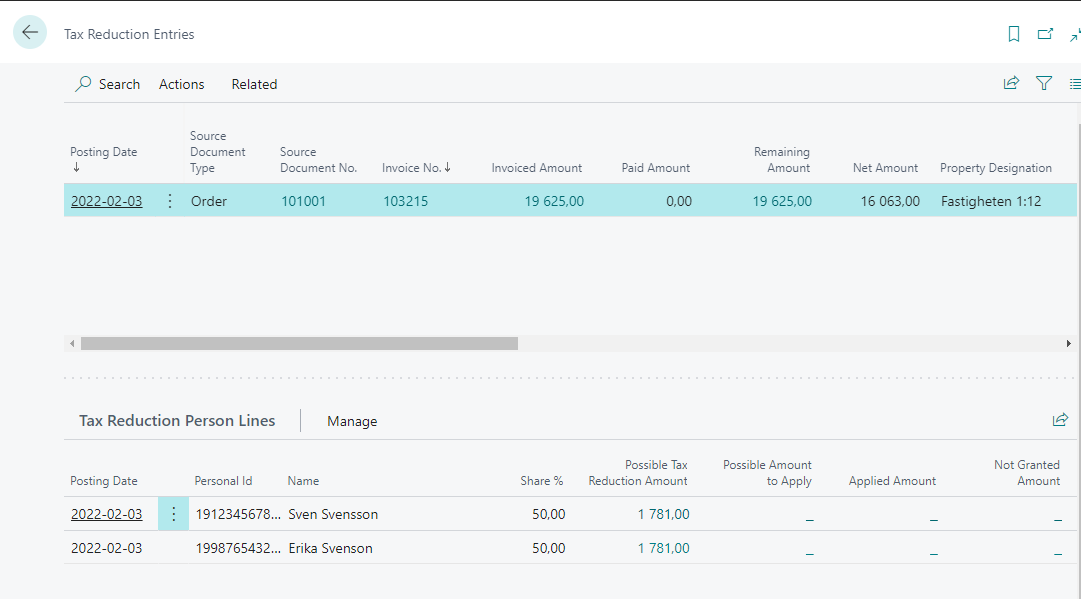Open Sven Svensson's 2022-02-03 posting date

pos(106,514)
